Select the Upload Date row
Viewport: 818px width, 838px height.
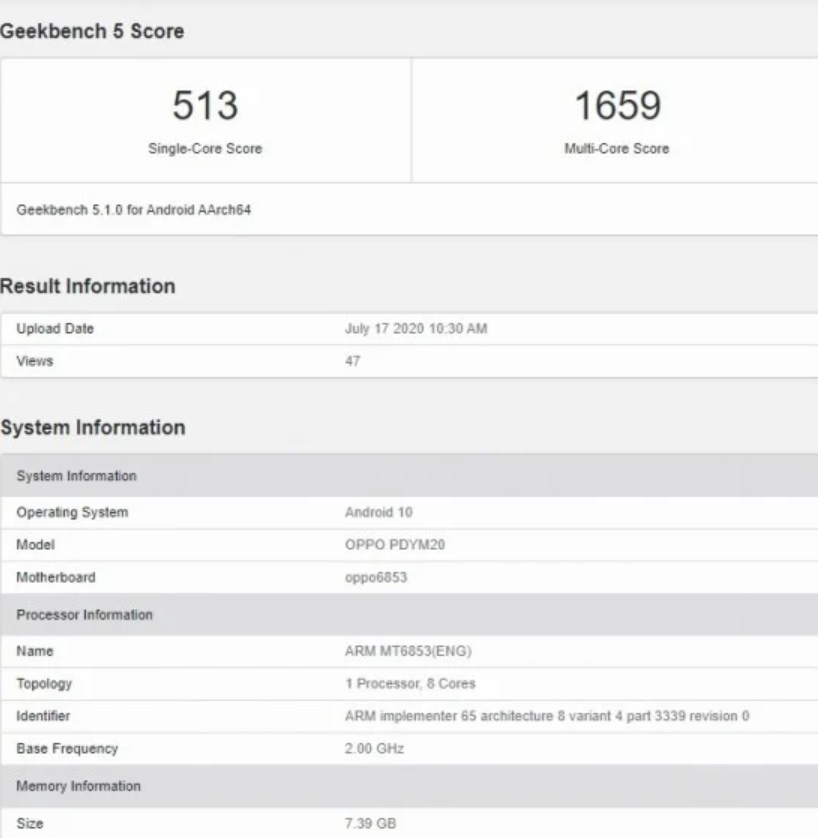[x=409, y=329]
